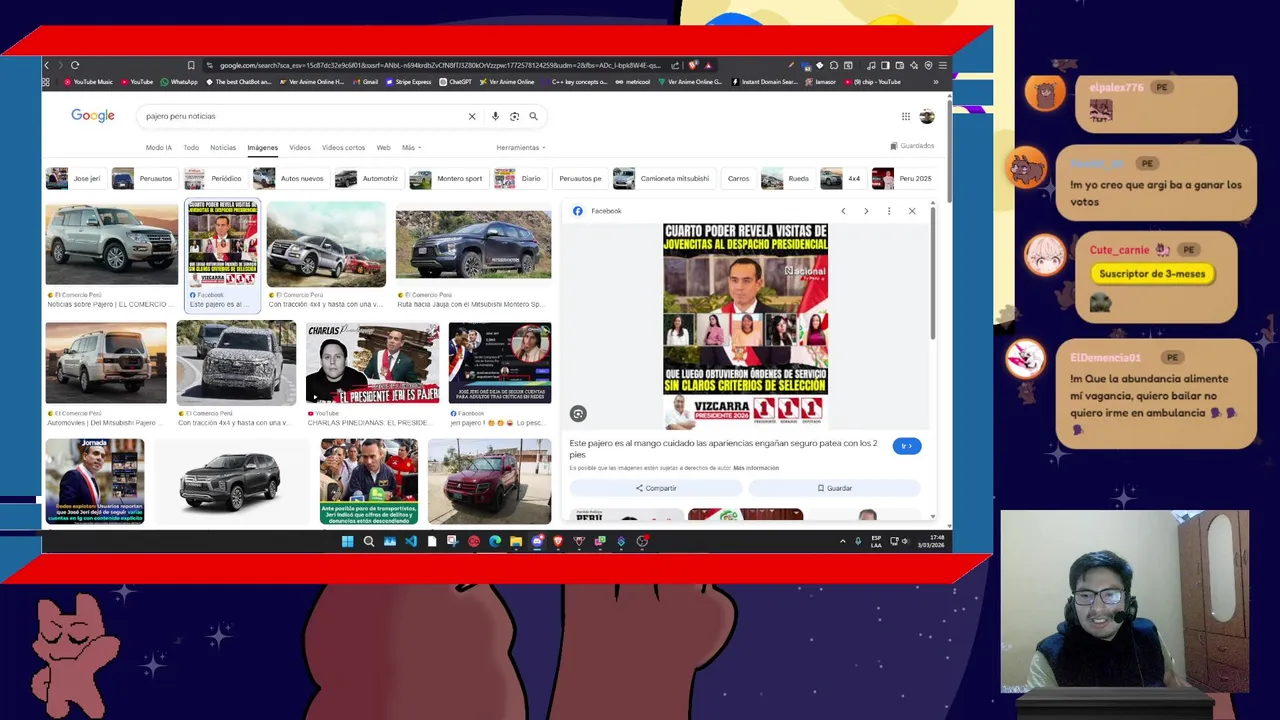Switch to the Modo IA tab
The width and height of the screenshot is (1280, 720).
pyautogui.click(x=158, y=147)
